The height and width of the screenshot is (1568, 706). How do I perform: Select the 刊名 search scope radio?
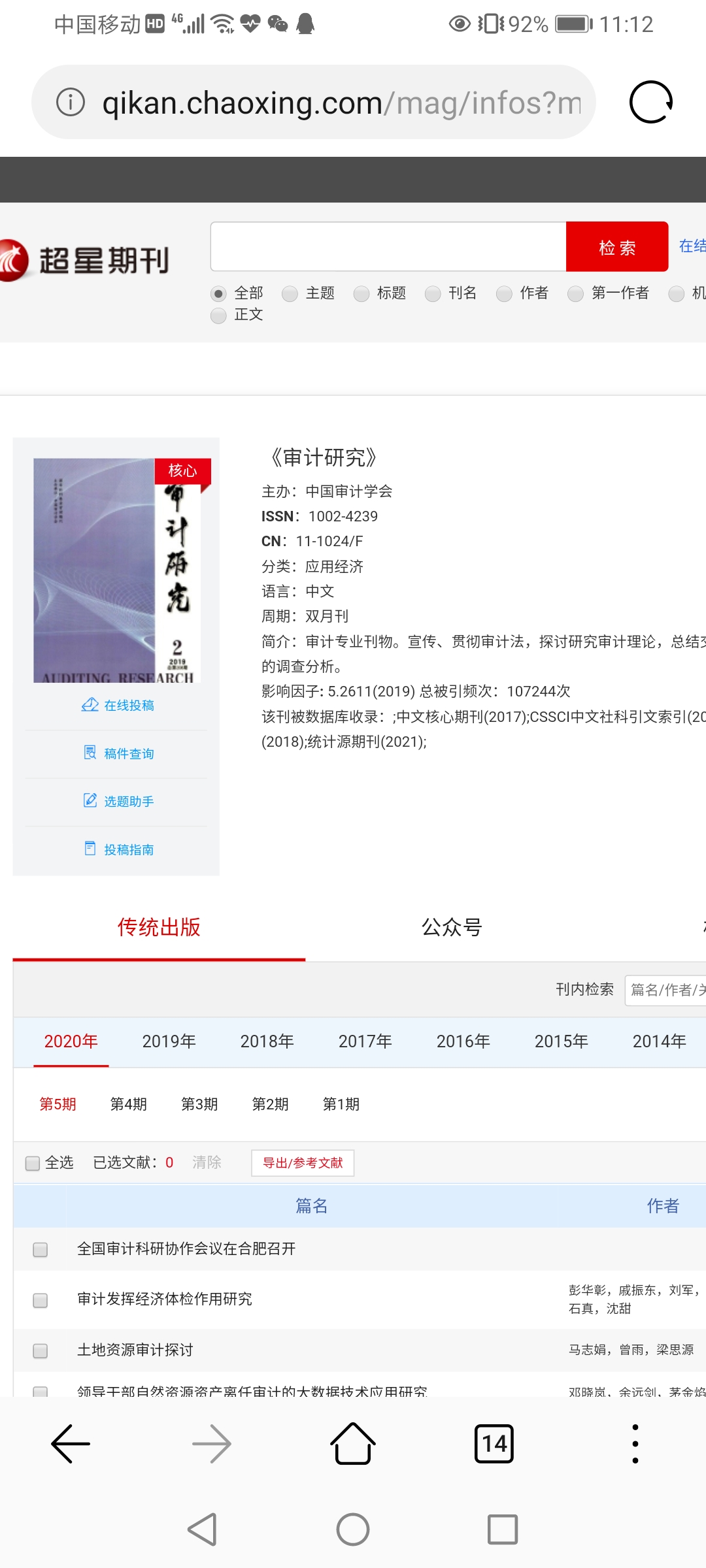click(432, 293)
